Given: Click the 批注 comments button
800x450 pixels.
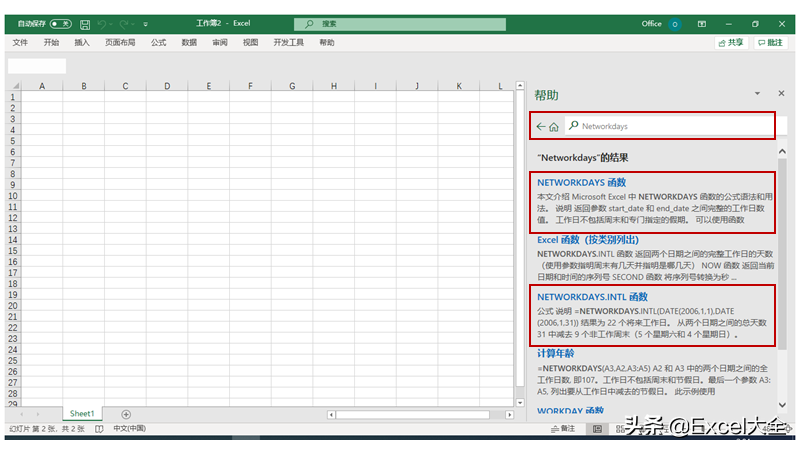Looking at the screenshot, I should [771, 43].
